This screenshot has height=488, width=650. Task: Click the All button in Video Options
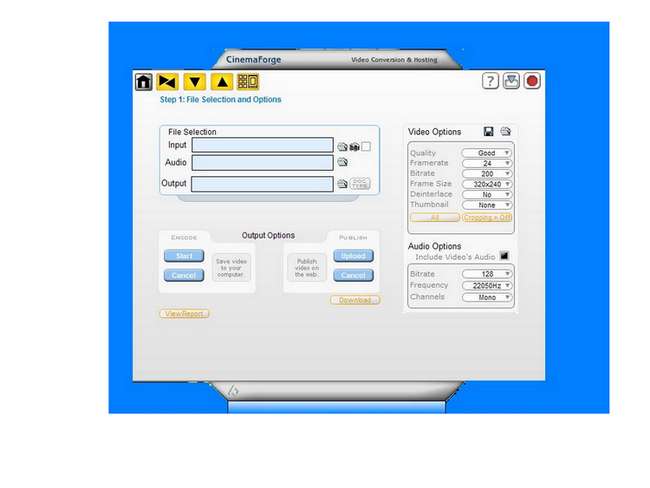[x=435, y=217]
